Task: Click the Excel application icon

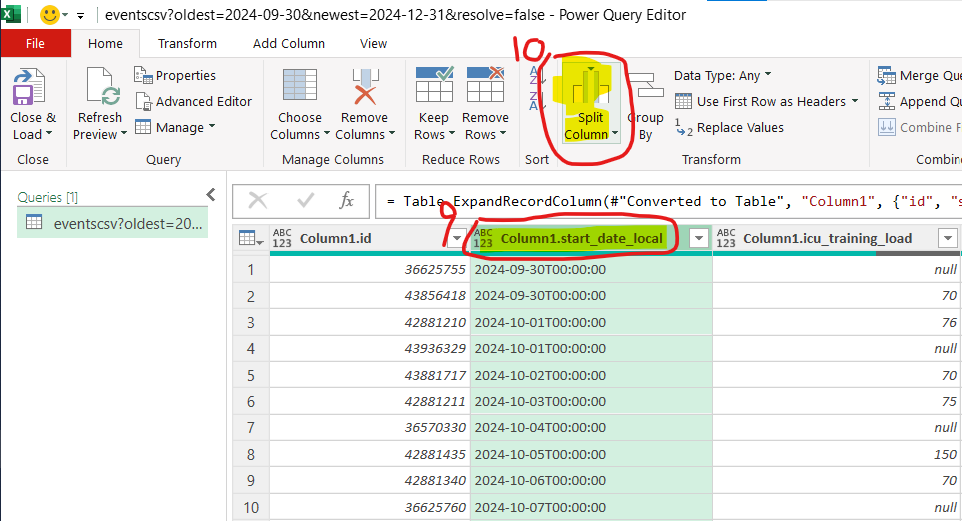Action: coord(11,14)
